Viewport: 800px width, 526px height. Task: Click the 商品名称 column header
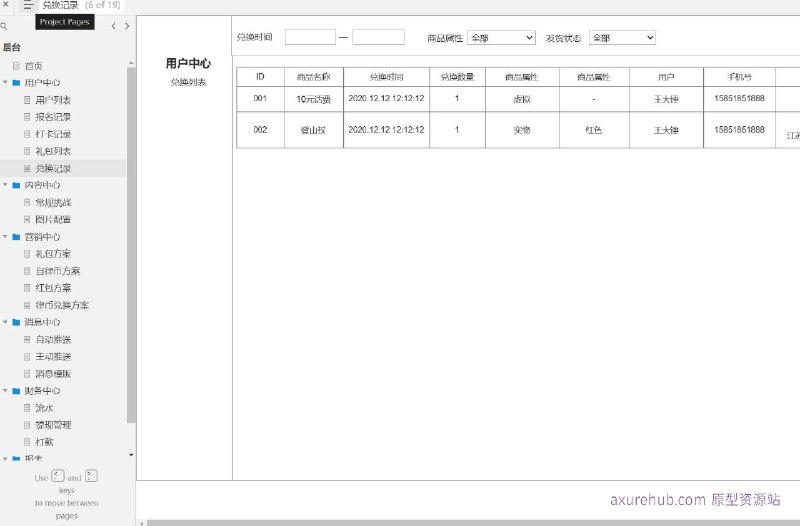click(x=314, y=77)
